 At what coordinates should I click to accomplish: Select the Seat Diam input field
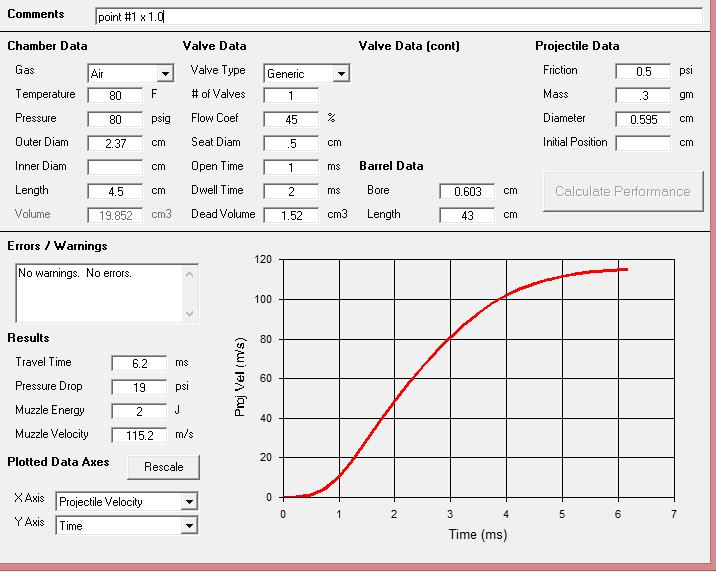pos(291,144)
